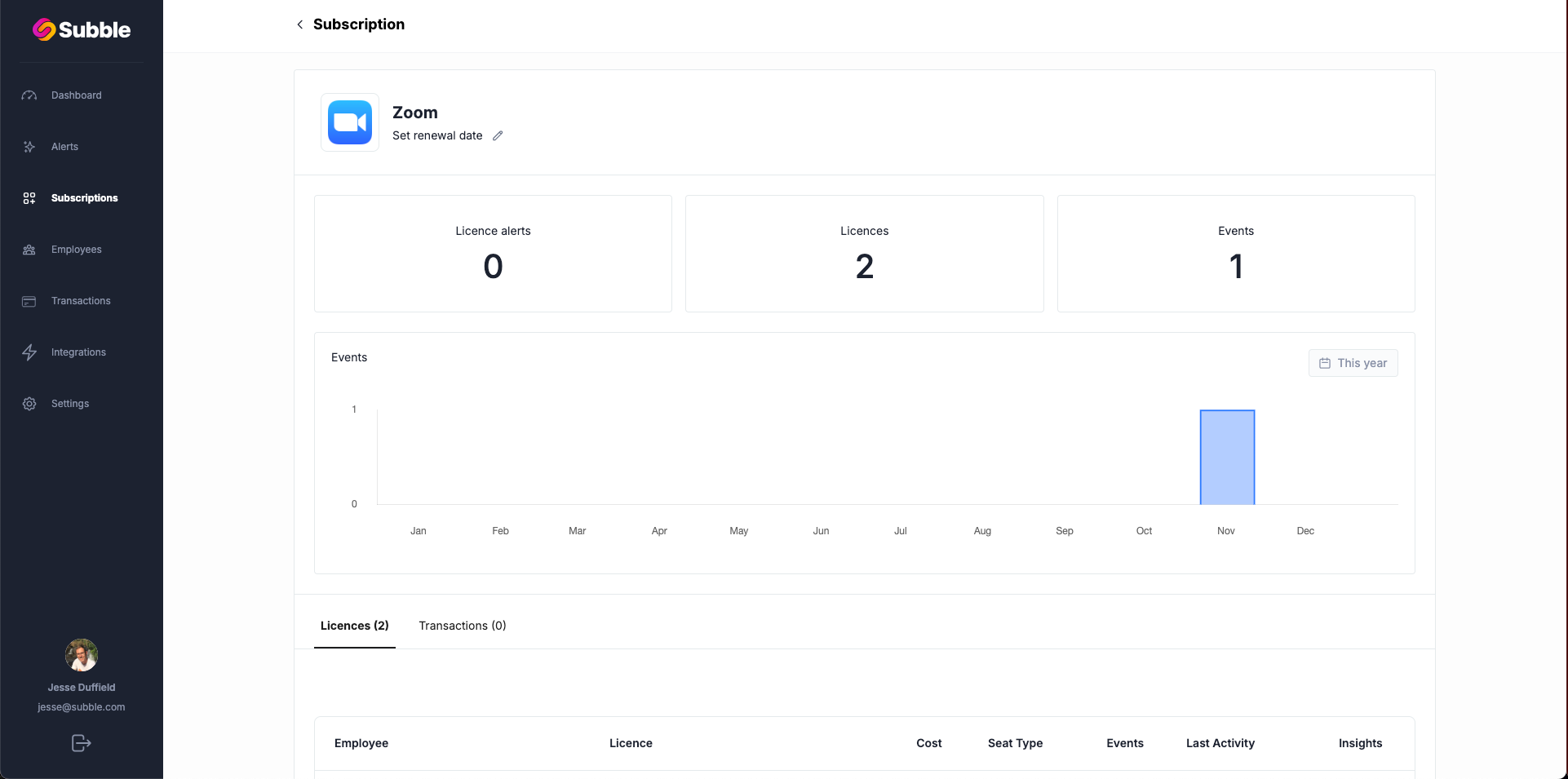Click the jesse@subble.com email text
Screen dimensions: 1568x779
point(82,707)
